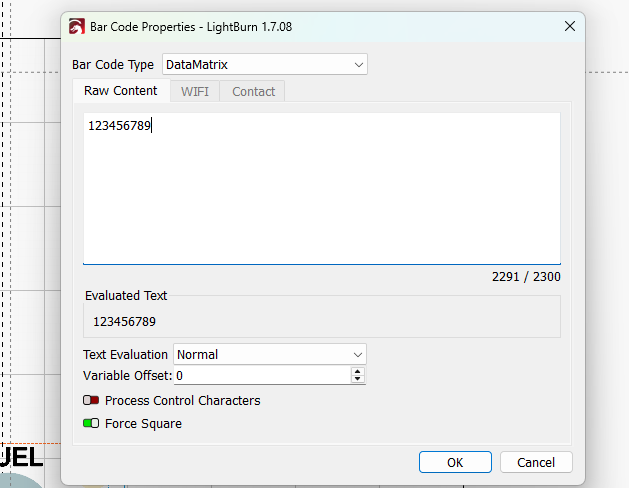
Task: Switch to the WIFI tab
Action: point(195,91)
